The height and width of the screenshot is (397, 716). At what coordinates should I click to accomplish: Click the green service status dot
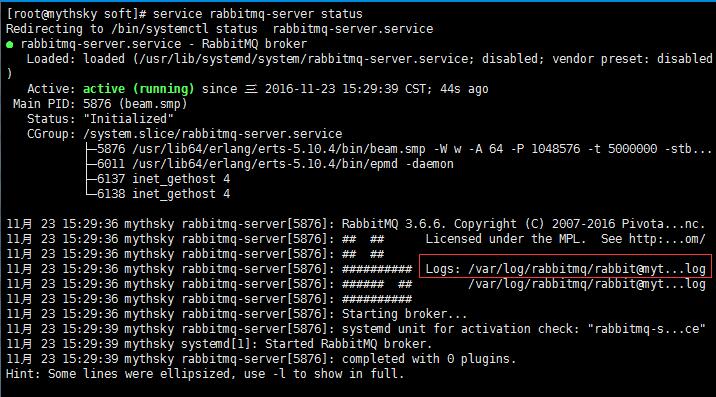10,45
